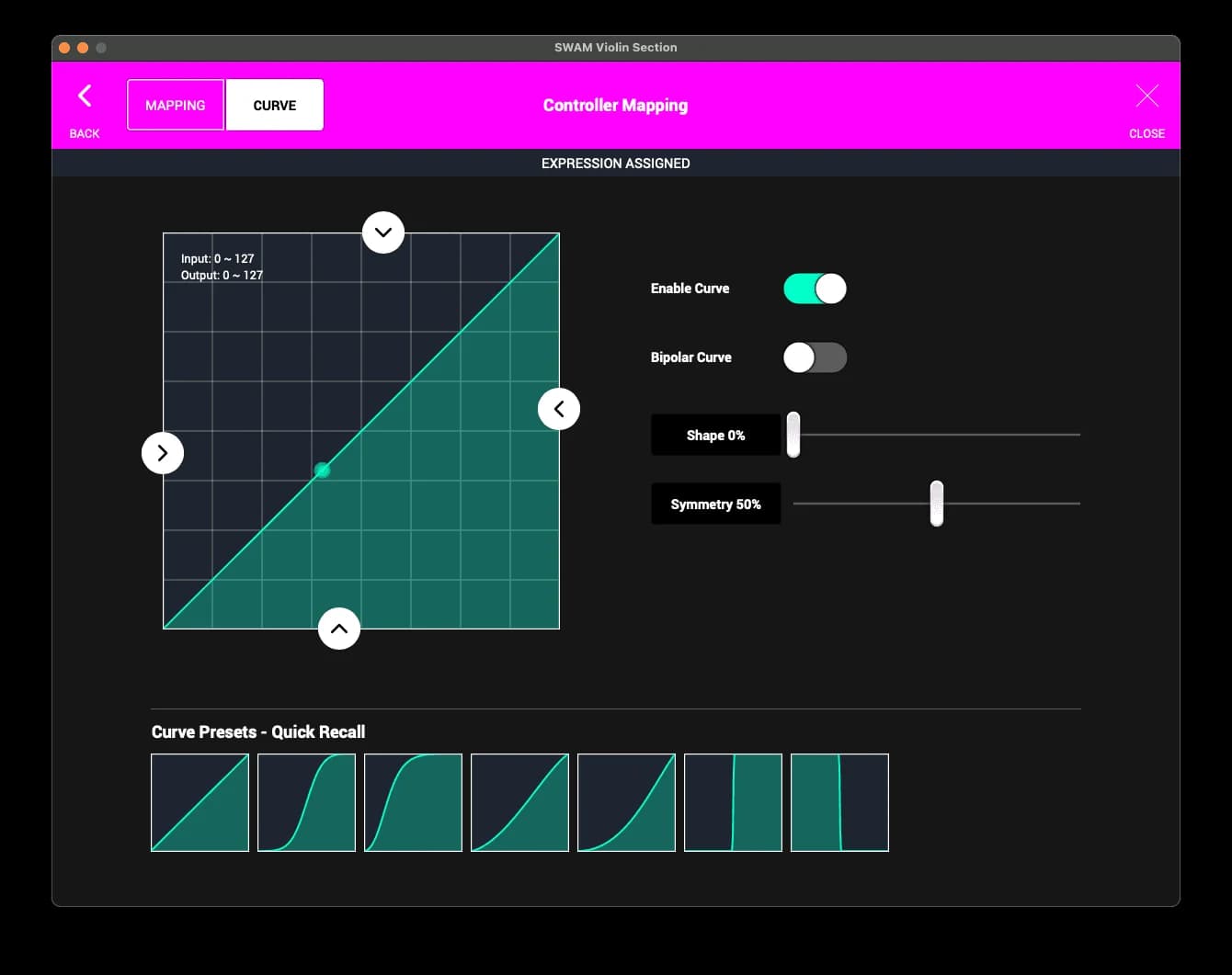Screen dimensions: 1232x975
Task: Switch to the MAPPING tab
Action: 176,105
